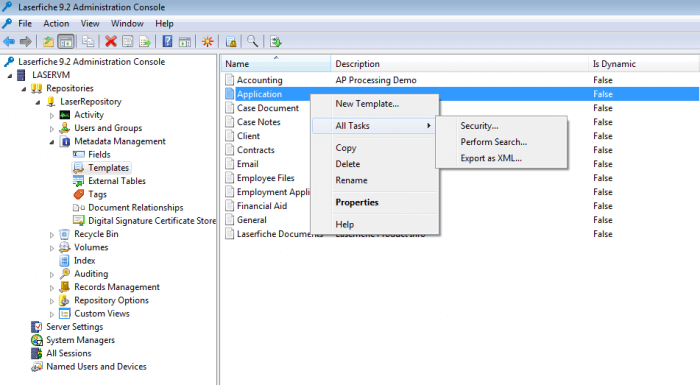Click the red X Delete toolbar icon

click(111, 42)
